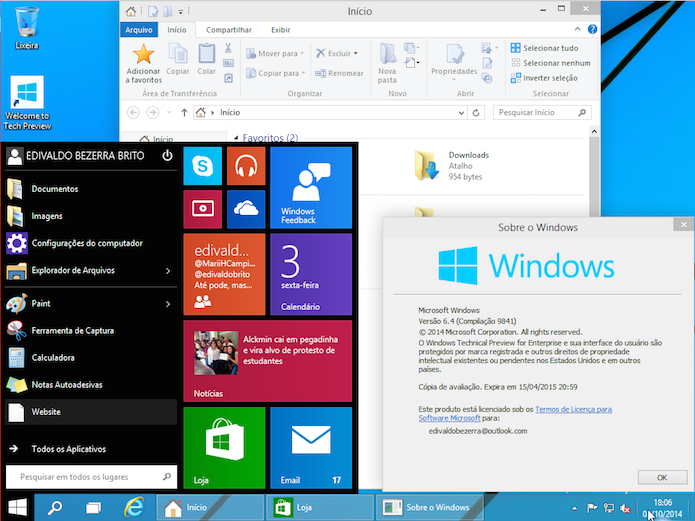
Task: Collapse the Favoritos (2) group
Action: coord(236,138)
